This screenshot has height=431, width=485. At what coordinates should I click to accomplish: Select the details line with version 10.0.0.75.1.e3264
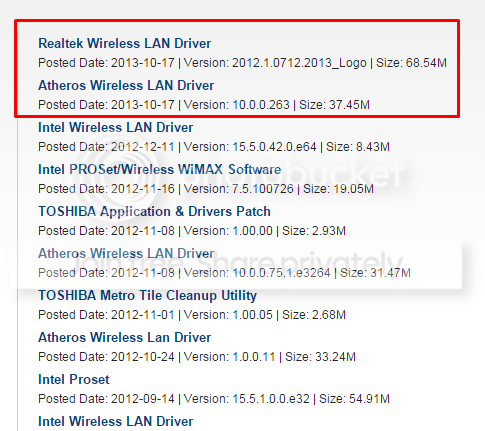(x=224, y=273)
